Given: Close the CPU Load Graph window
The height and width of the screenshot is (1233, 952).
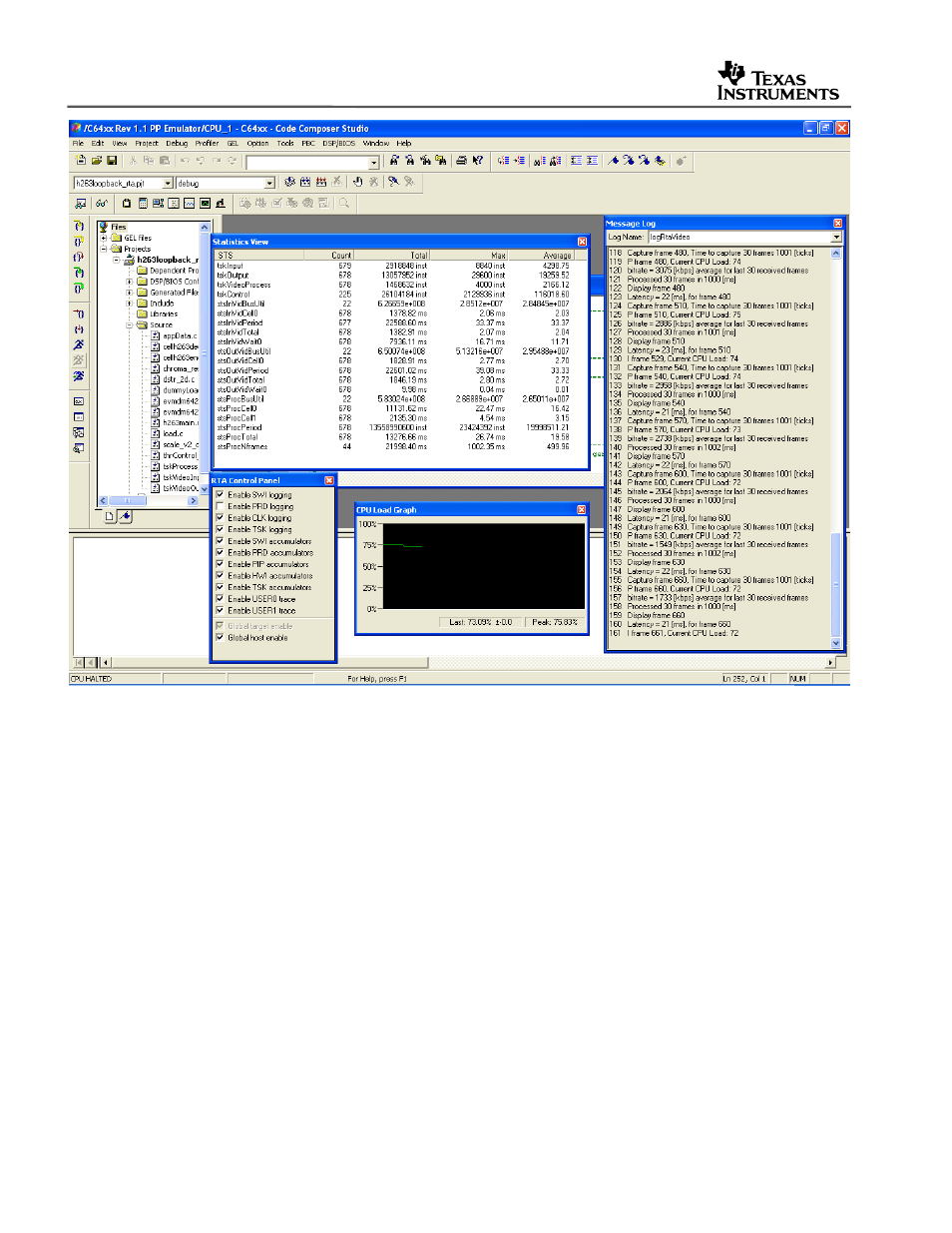Looking at the screenshot, I should tap(582, 510).
